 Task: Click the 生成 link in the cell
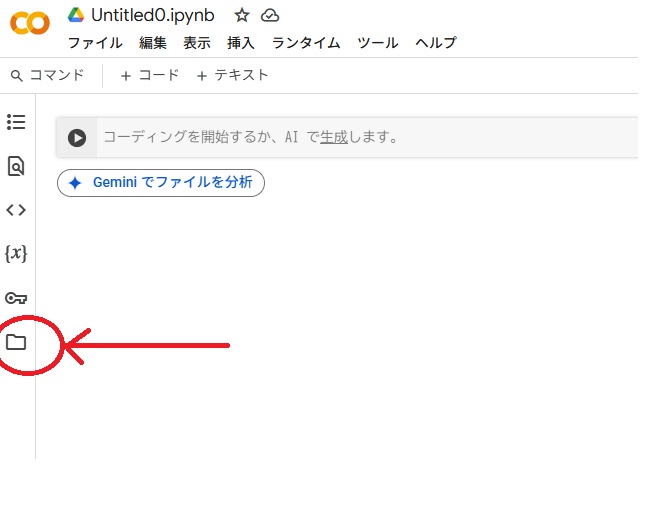[x=333, y=137]
